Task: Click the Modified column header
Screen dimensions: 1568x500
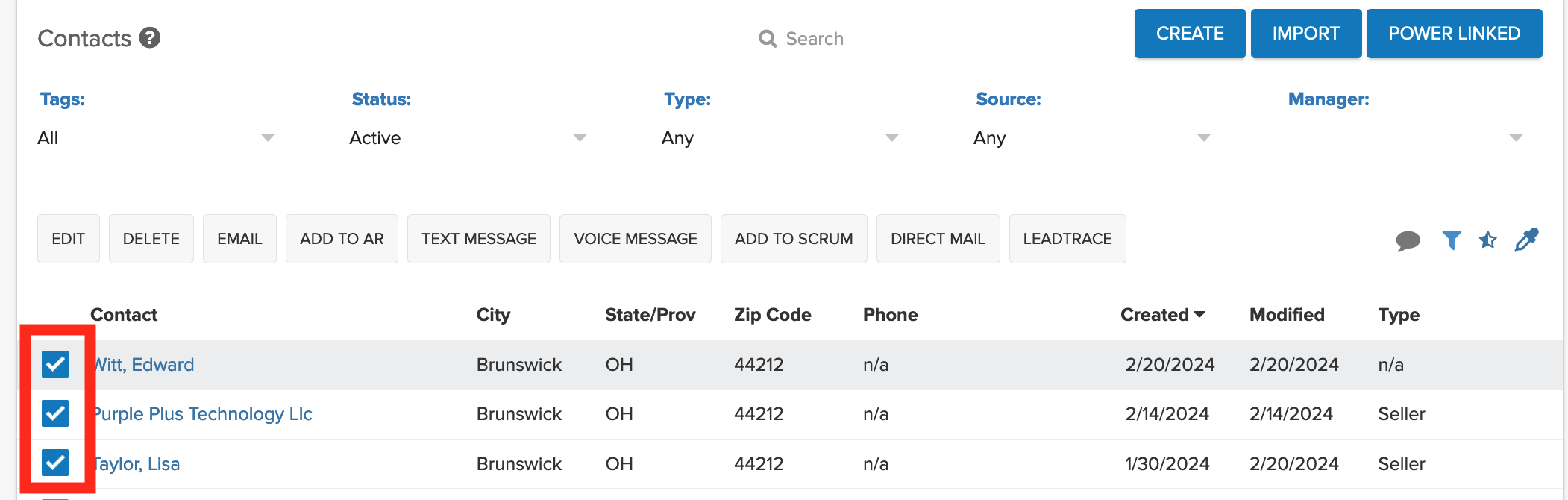Action: (x=1287, y=315)
